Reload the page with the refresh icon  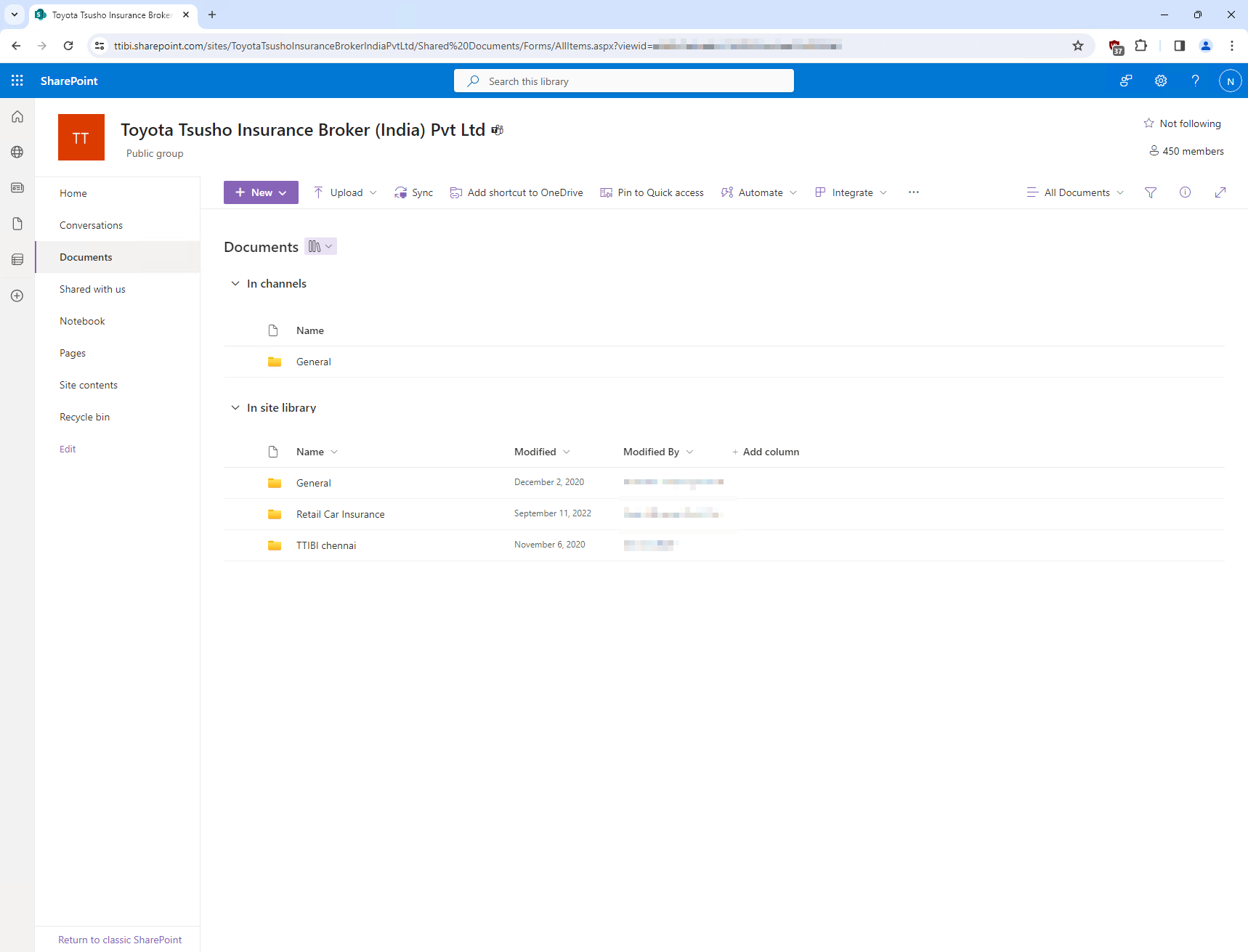tap(68, 46)
